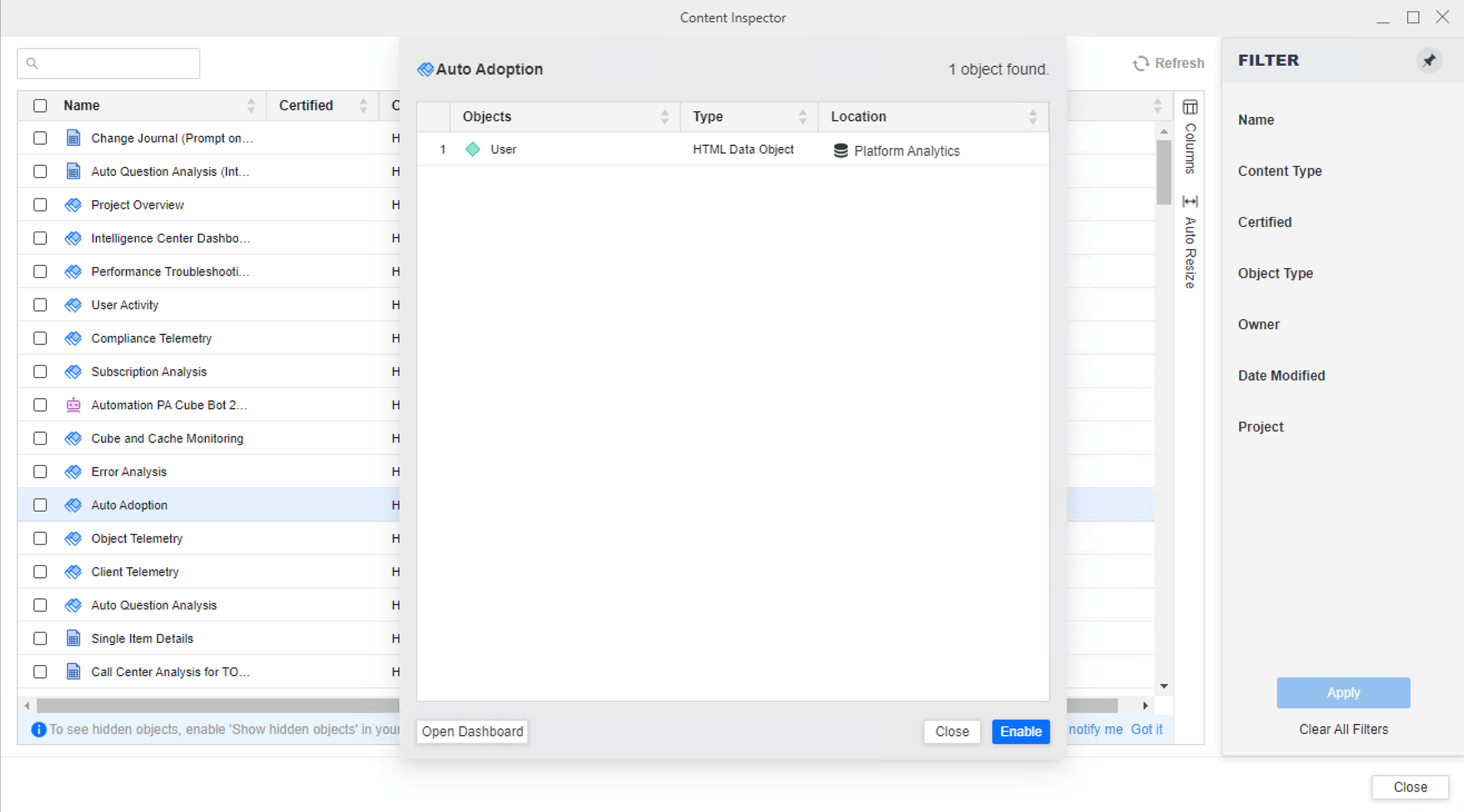Click the Open Dashboard button
Image resolution: width=1464 pixels, height=812 pixels.
tap(472, 731)
